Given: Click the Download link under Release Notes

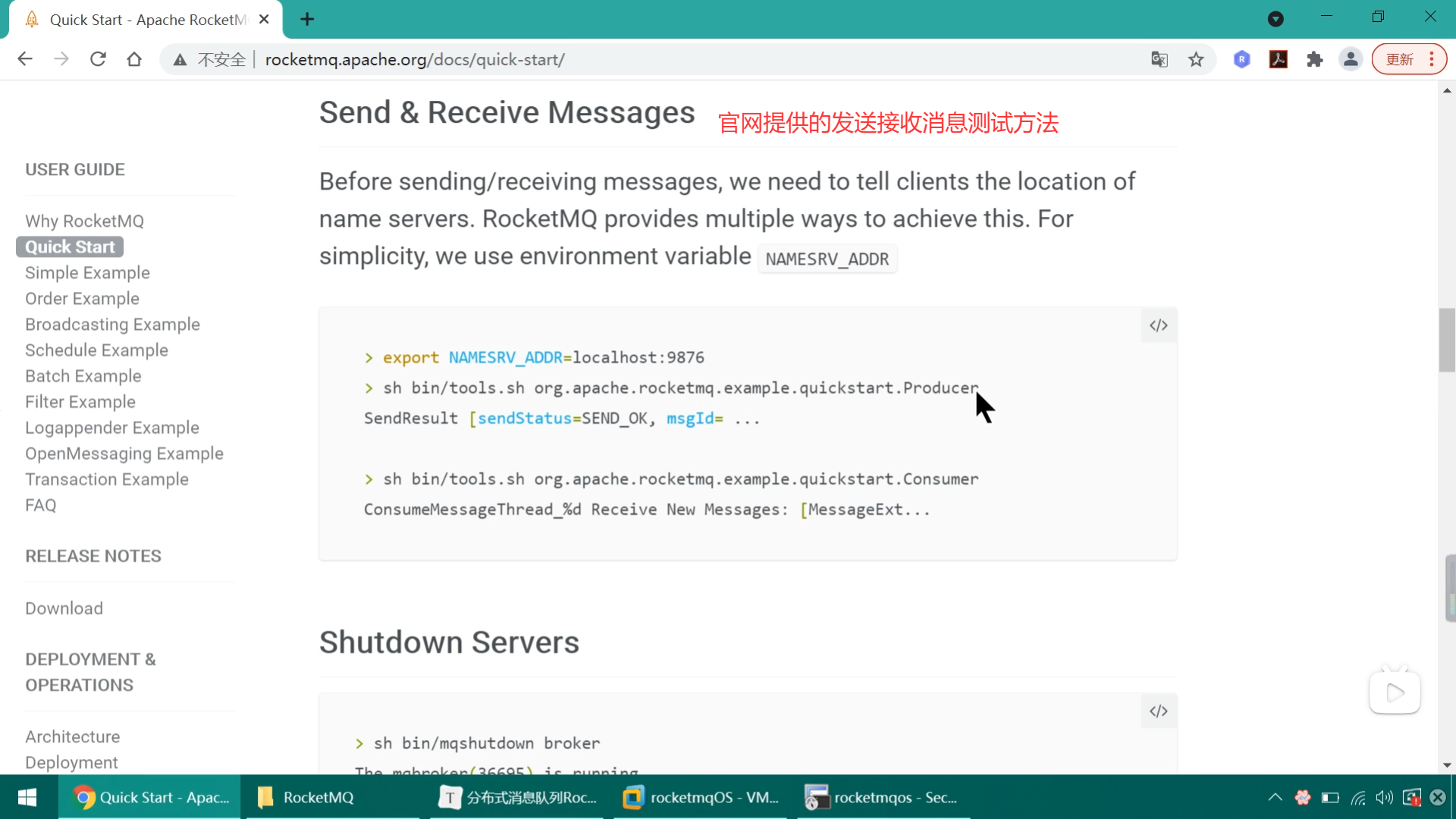Looking at the screenshot, I should point(64,608).
